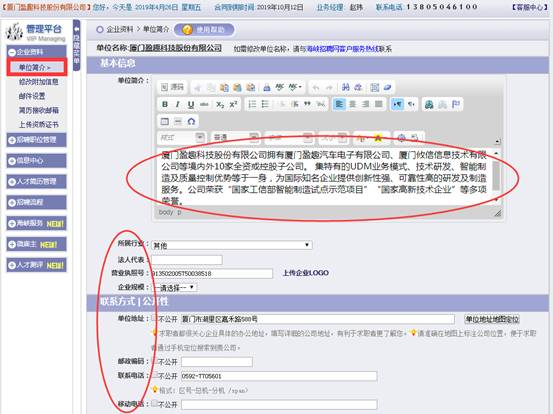Toggle Bold formatting in editor toolbar
The image size is (553, 414).
click(165, 104)
